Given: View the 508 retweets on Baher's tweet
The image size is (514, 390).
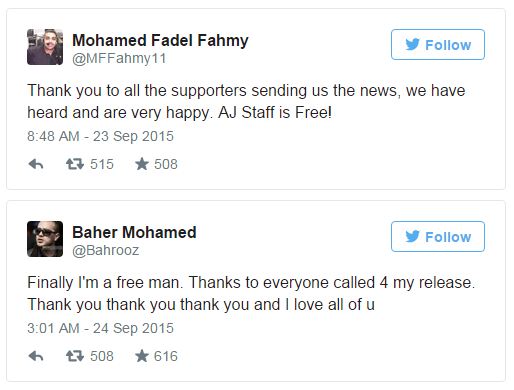Looking at the screenshot, I should point(102,356).
